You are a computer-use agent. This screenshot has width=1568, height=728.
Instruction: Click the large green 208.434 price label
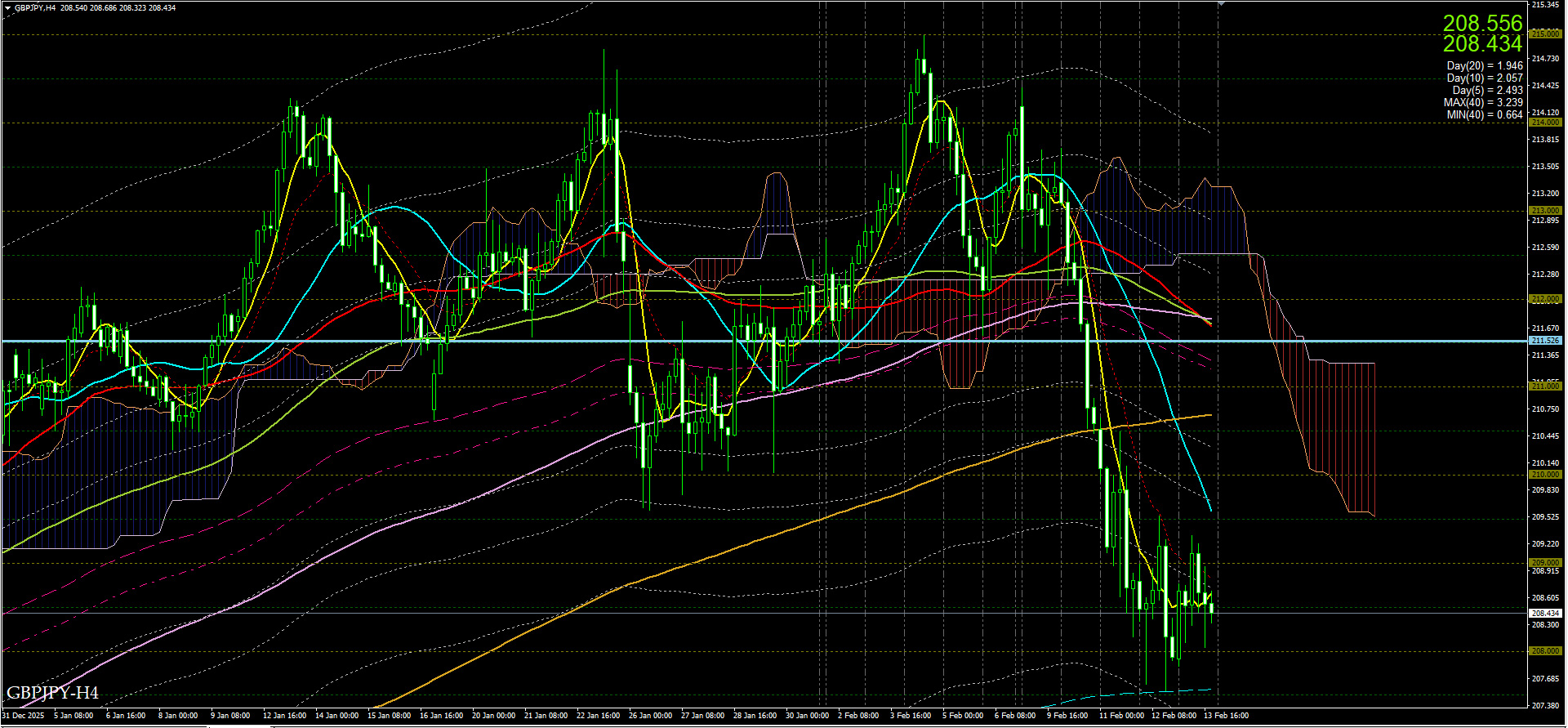(1482, 44)
